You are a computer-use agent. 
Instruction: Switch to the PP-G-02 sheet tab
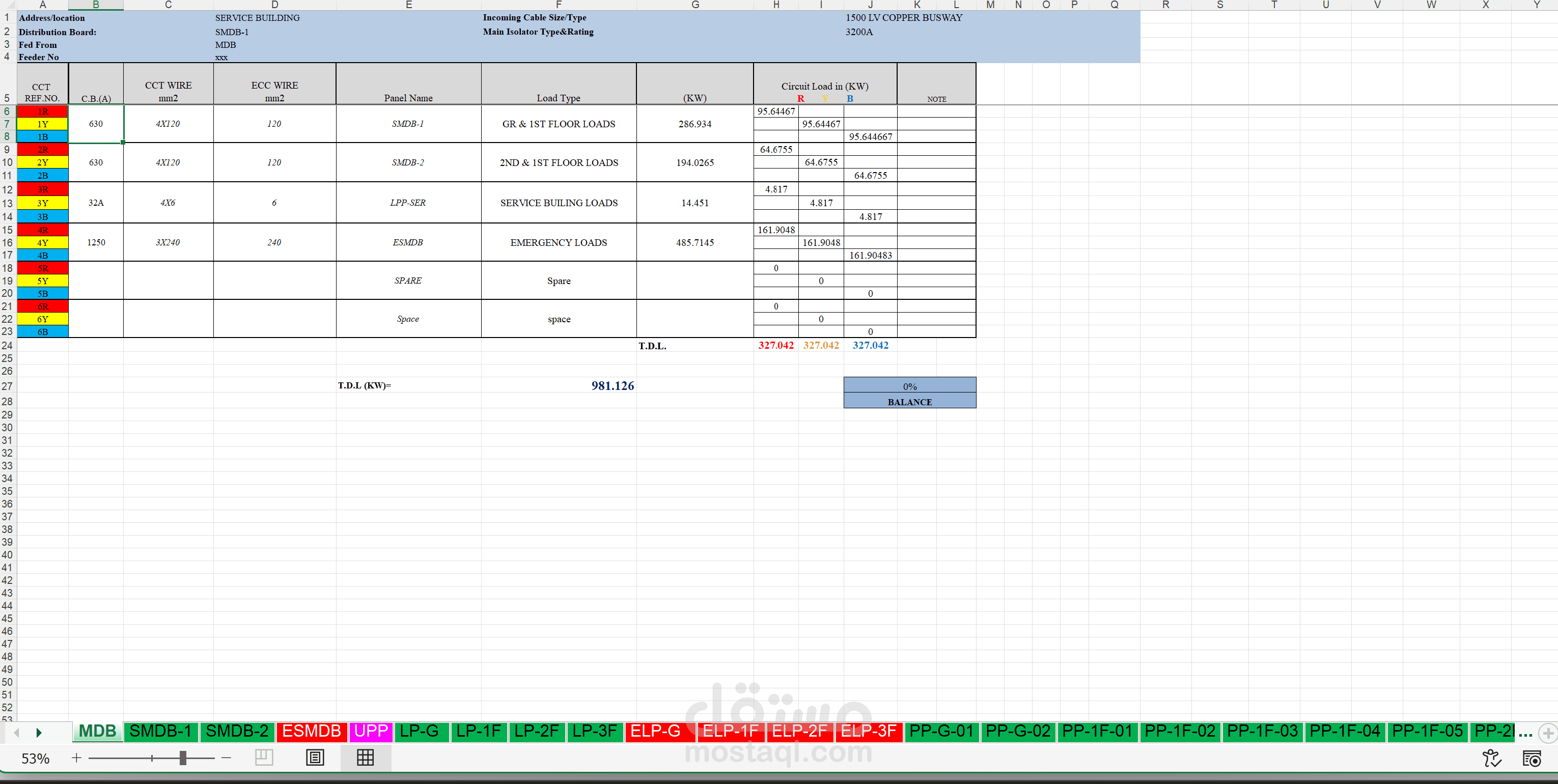[1018, 732]
